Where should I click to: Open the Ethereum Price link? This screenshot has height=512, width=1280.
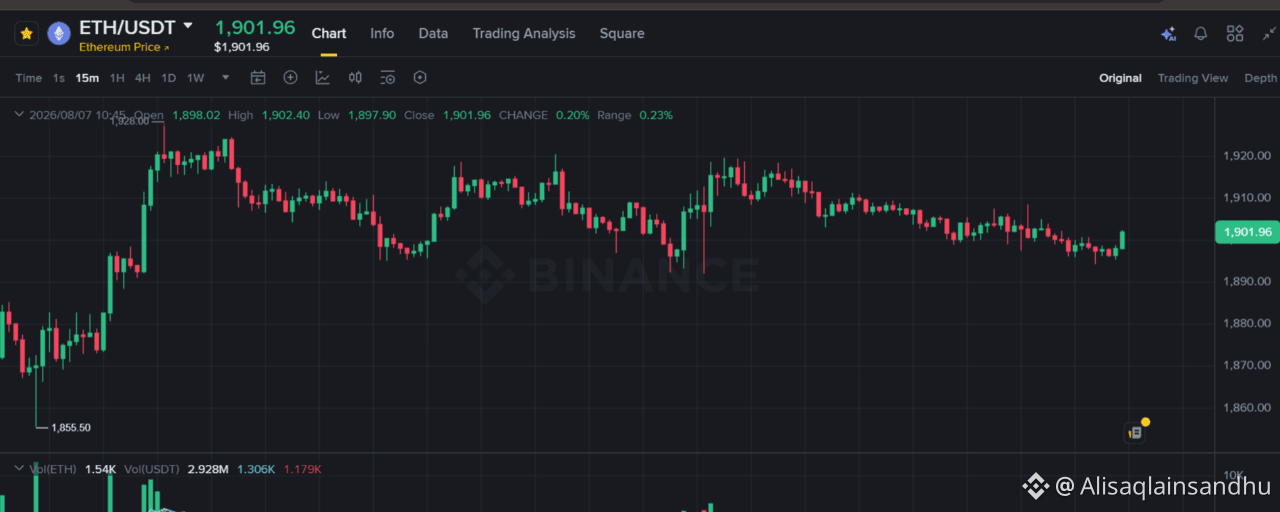[x=124, y=47]
